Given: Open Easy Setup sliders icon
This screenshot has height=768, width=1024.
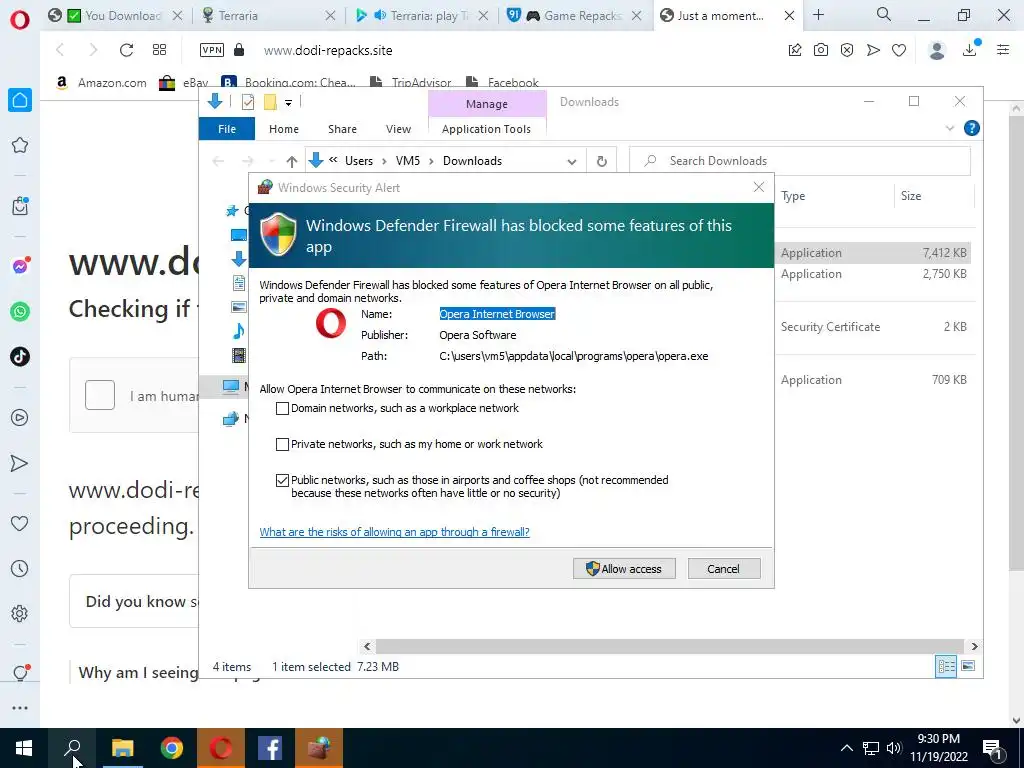Looking at the screenshot, I should point(1003,50).
